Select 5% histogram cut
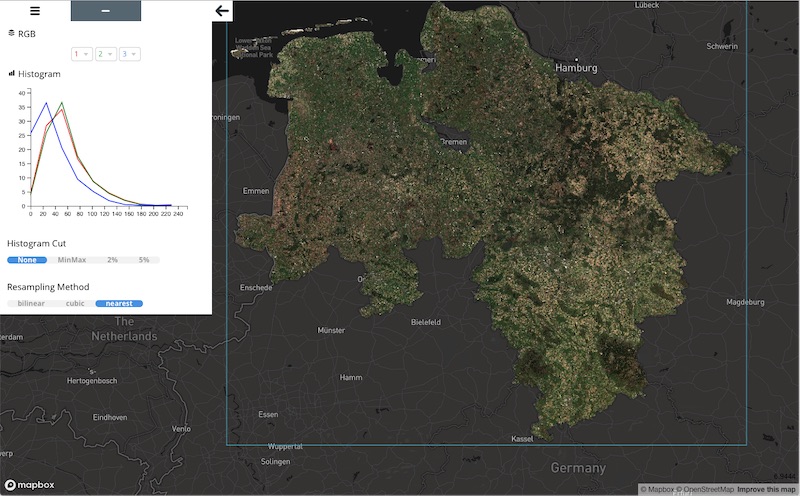 click(144, 260)
